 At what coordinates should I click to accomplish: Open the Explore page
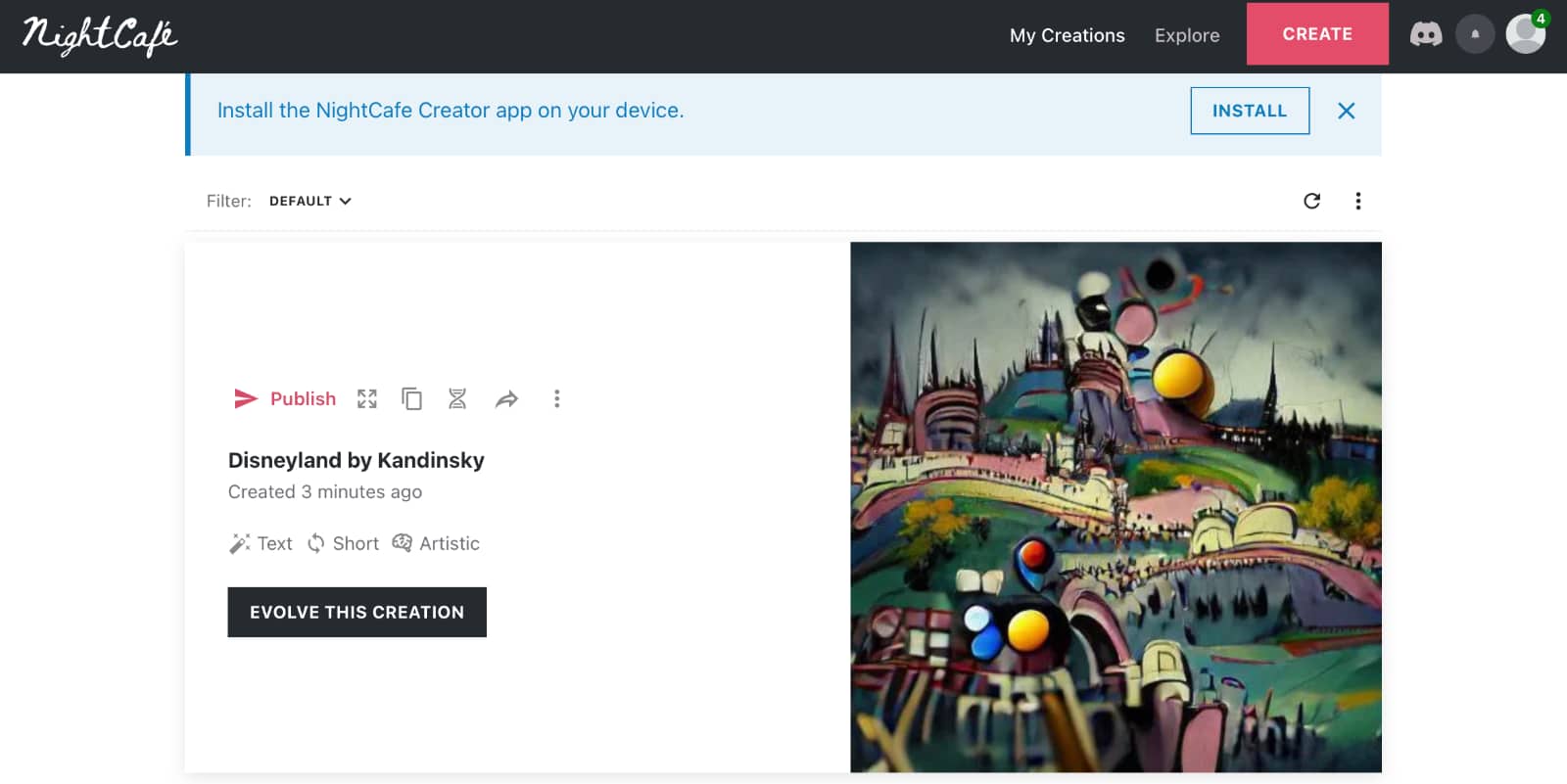coord(1186,35)
